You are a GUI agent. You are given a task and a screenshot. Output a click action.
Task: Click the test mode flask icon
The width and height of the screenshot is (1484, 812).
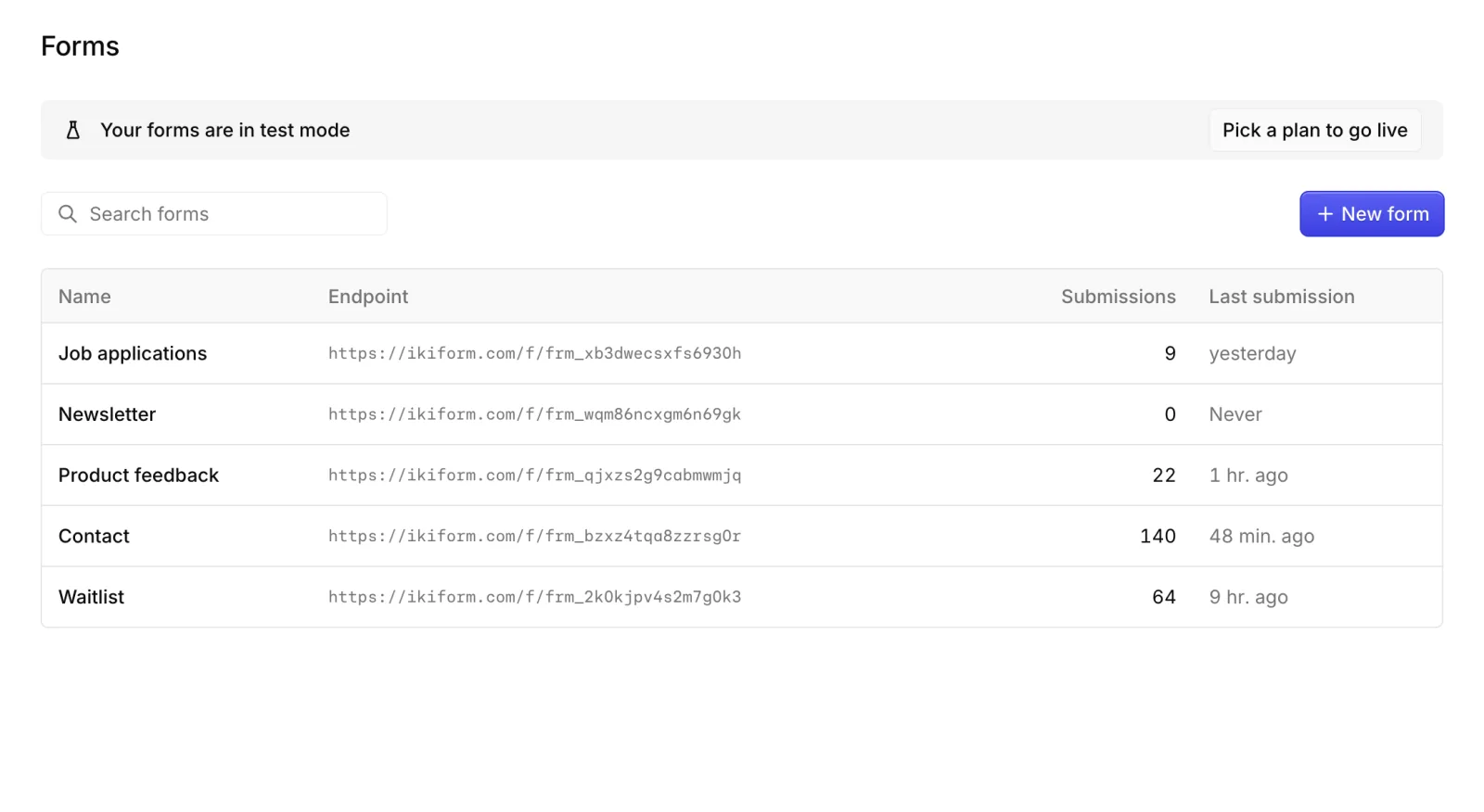tap(73, 131)
